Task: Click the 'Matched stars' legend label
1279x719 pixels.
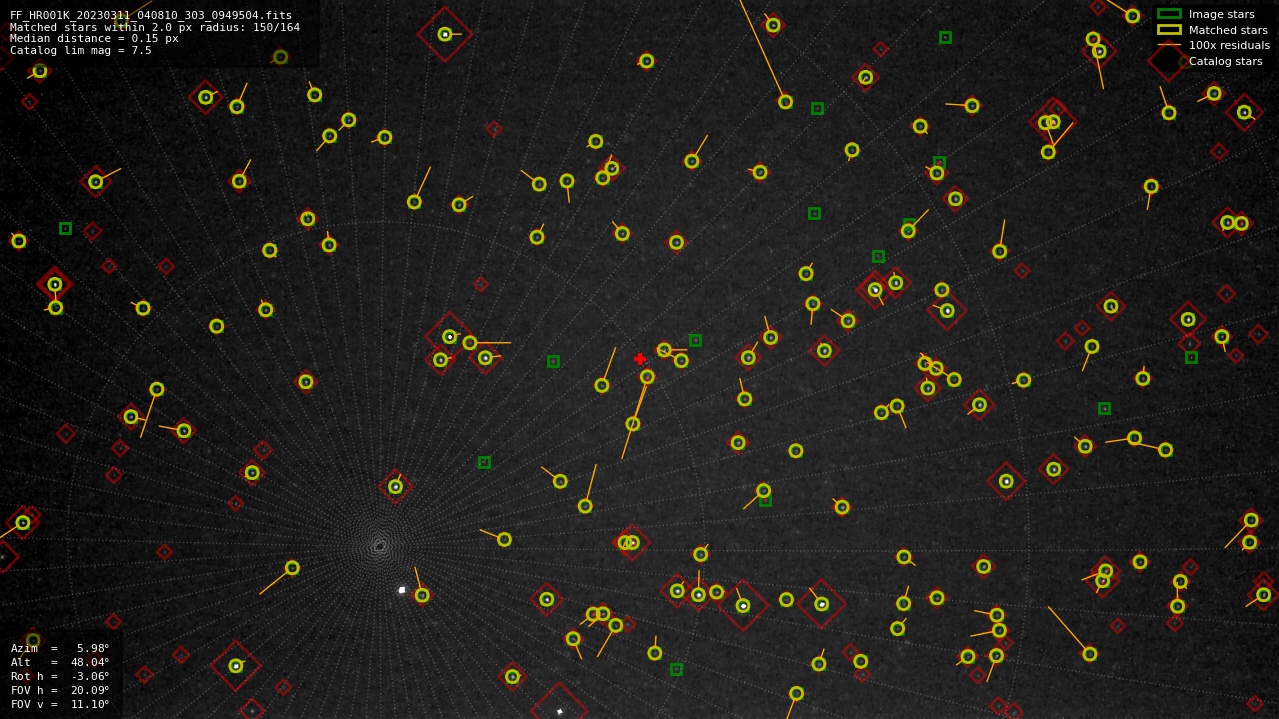Action: click(x=1228, y=30)
